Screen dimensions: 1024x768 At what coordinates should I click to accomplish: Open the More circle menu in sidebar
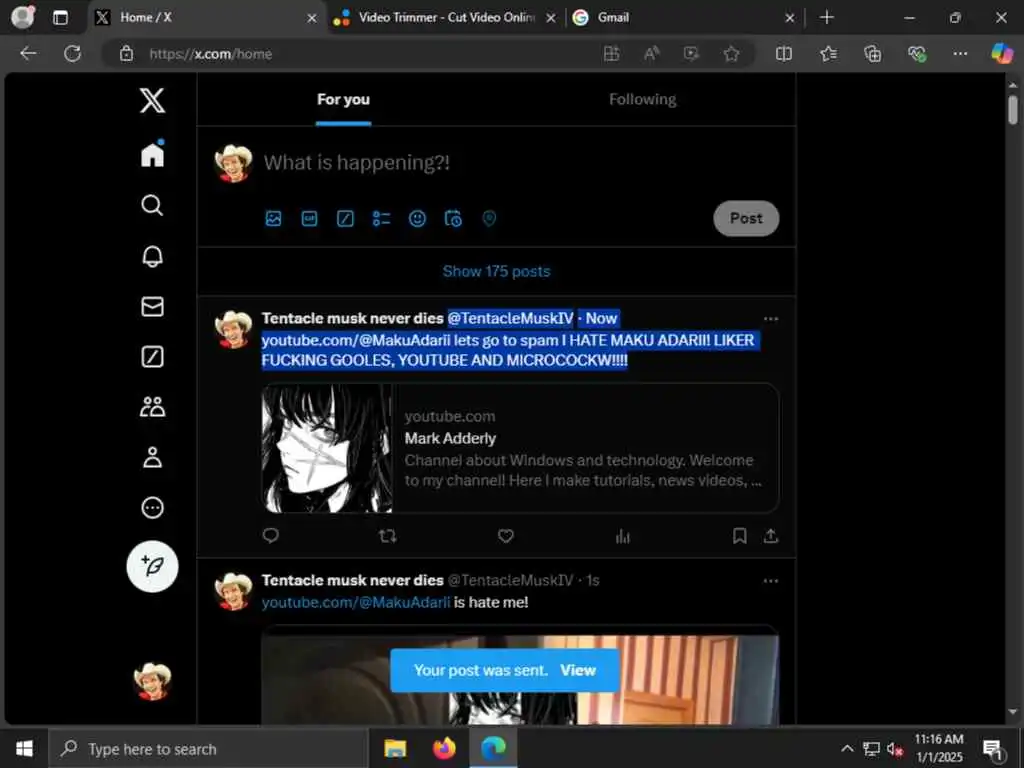pyautogui.click(x=152, y=507)
